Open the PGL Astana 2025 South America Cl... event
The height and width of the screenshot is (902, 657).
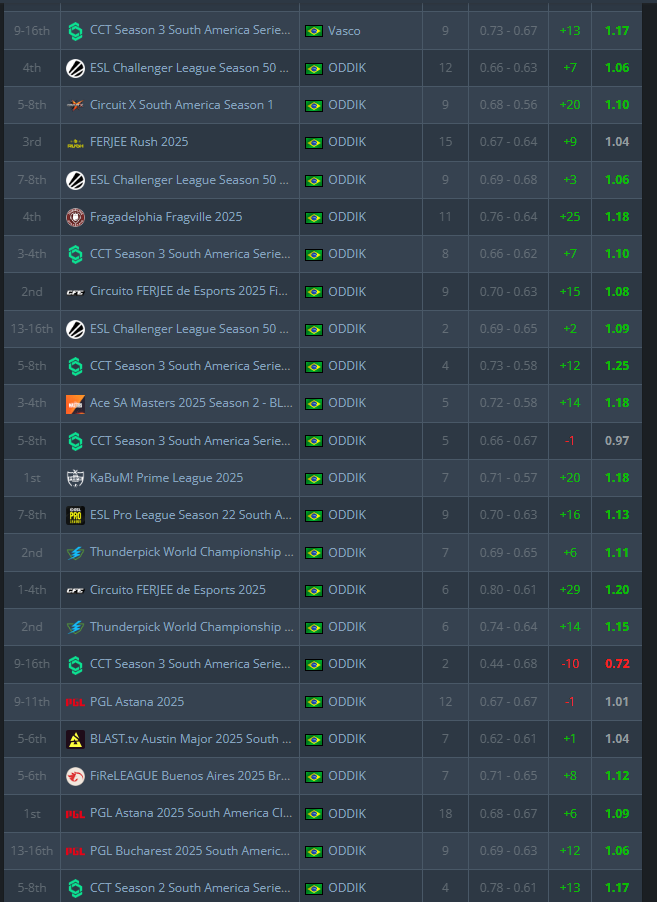tap(191, 813)
